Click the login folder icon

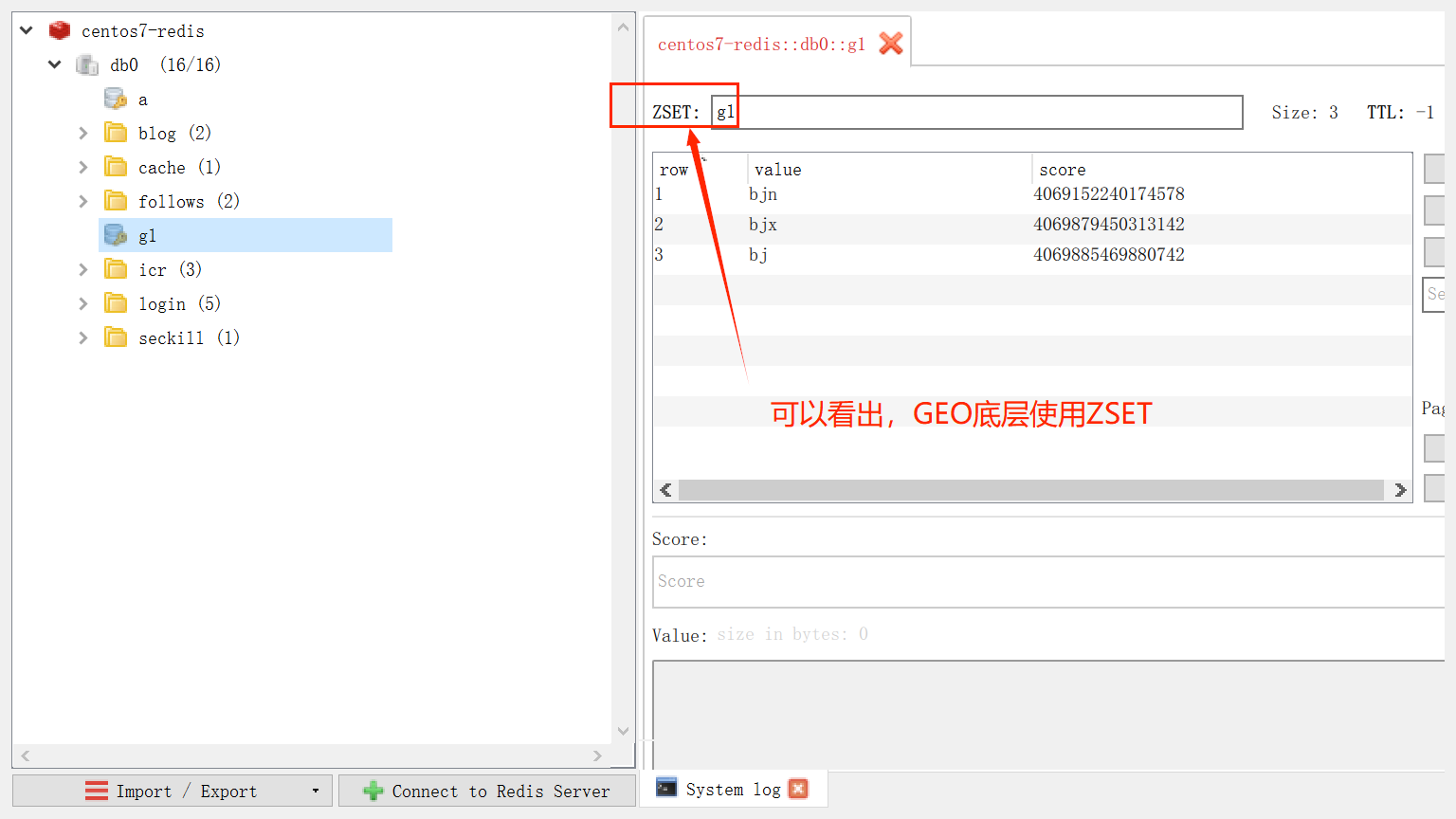click(116, 303)
